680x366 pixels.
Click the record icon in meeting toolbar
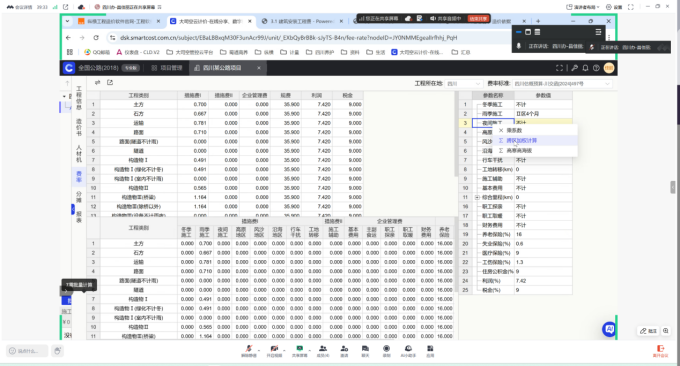tap(386, 351)
